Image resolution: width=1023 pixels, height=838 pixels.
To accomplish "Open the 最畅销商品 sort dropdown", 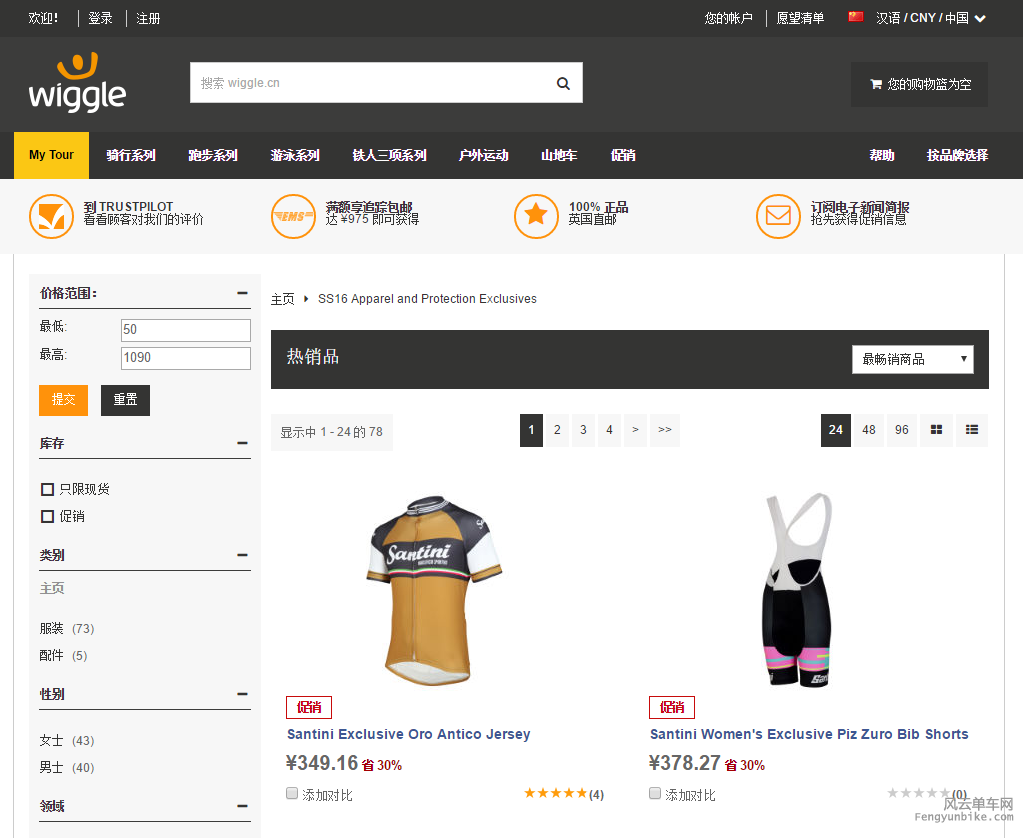I will (912, 359).
